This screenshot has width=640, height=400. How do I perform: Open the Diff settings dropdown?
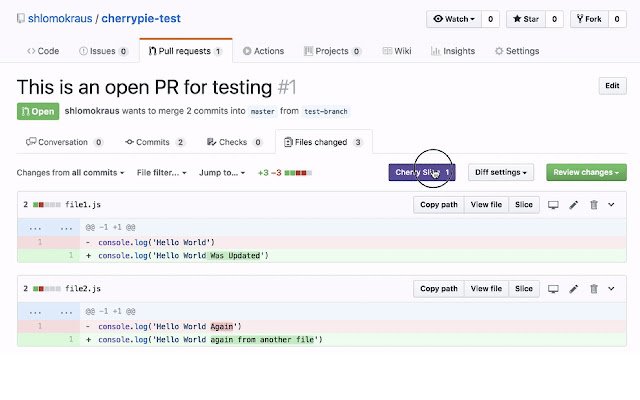pyautogui.click(x=501, y=172)
